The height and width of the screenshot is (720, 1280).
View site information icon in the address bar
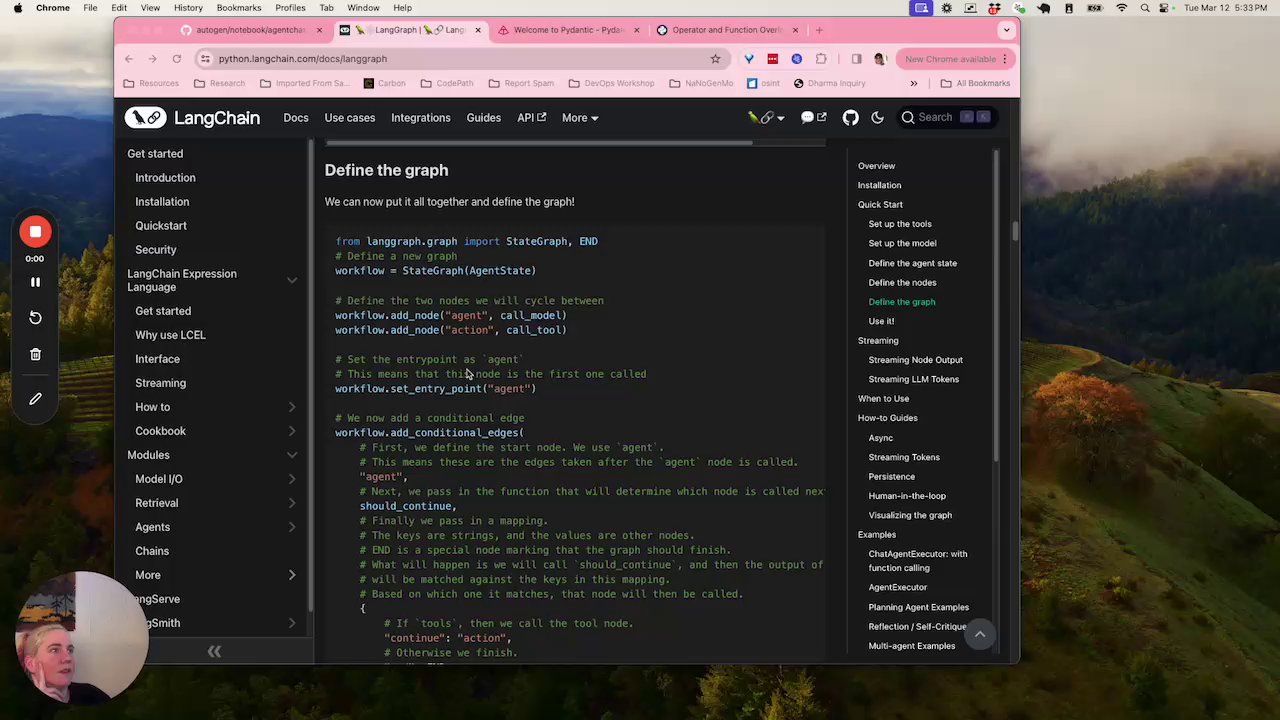point(205,59)
